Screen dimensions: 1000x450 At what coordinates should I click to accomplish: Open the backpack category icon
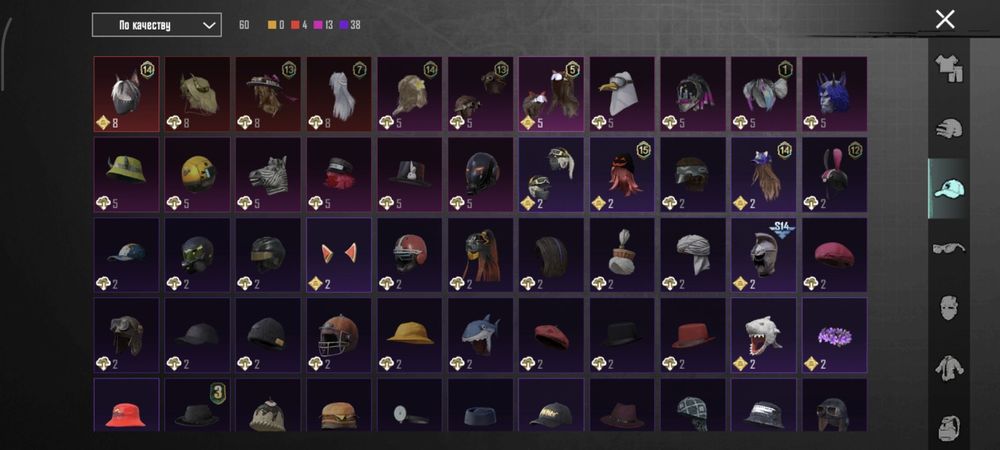click(949, 426)
